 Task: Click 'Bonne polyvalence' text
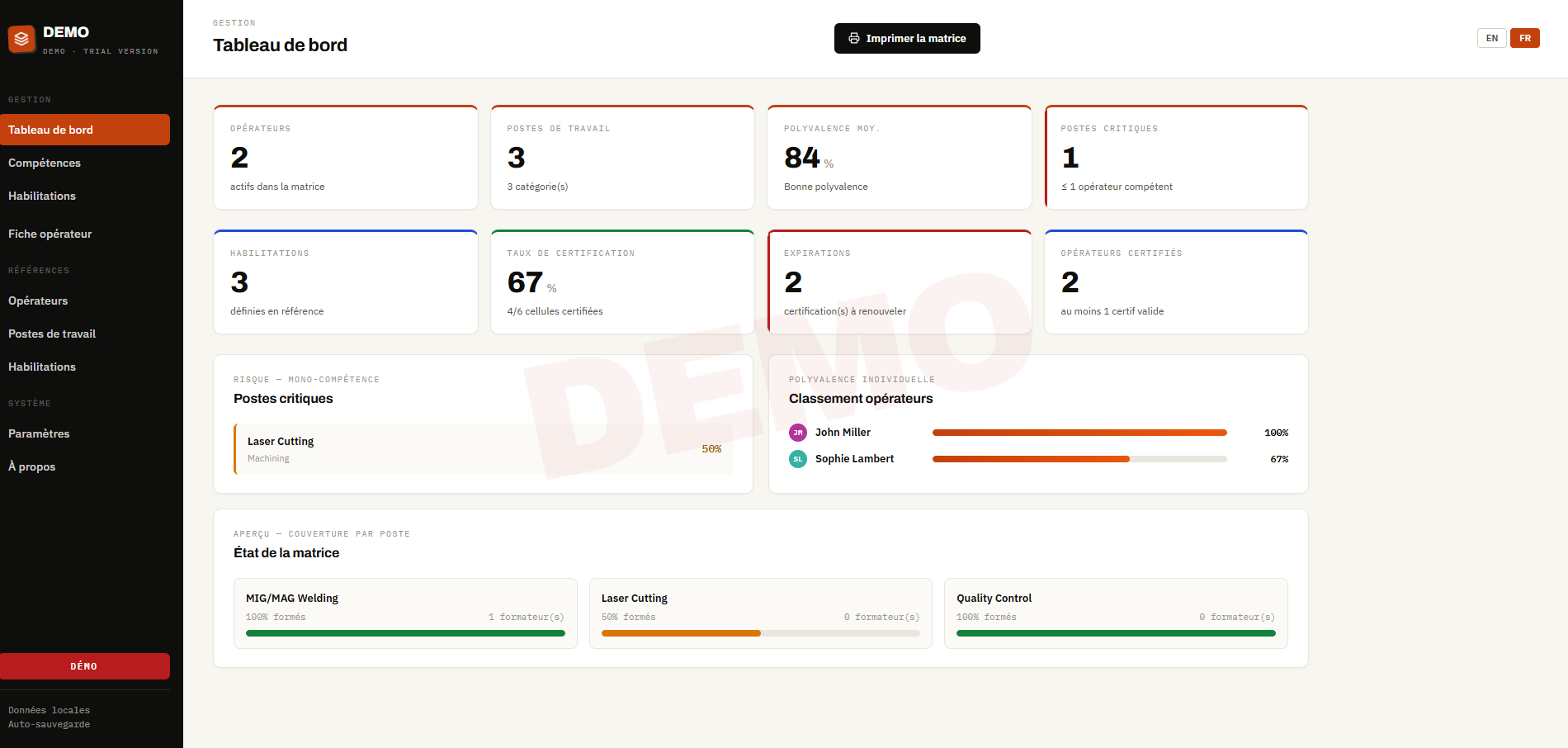[826, 187]
